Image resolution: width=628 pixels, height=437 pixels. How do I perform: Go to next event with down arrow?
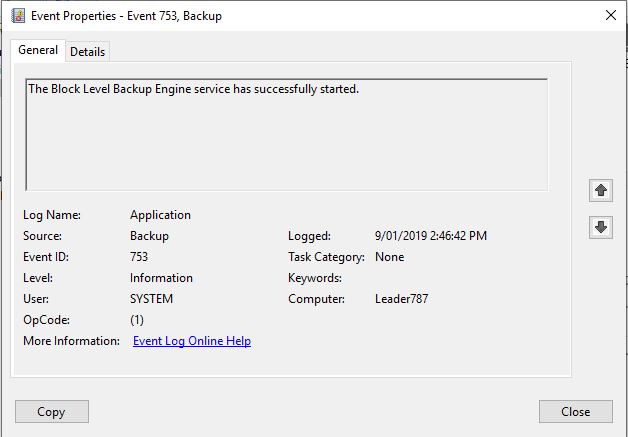tap(600, 227)
